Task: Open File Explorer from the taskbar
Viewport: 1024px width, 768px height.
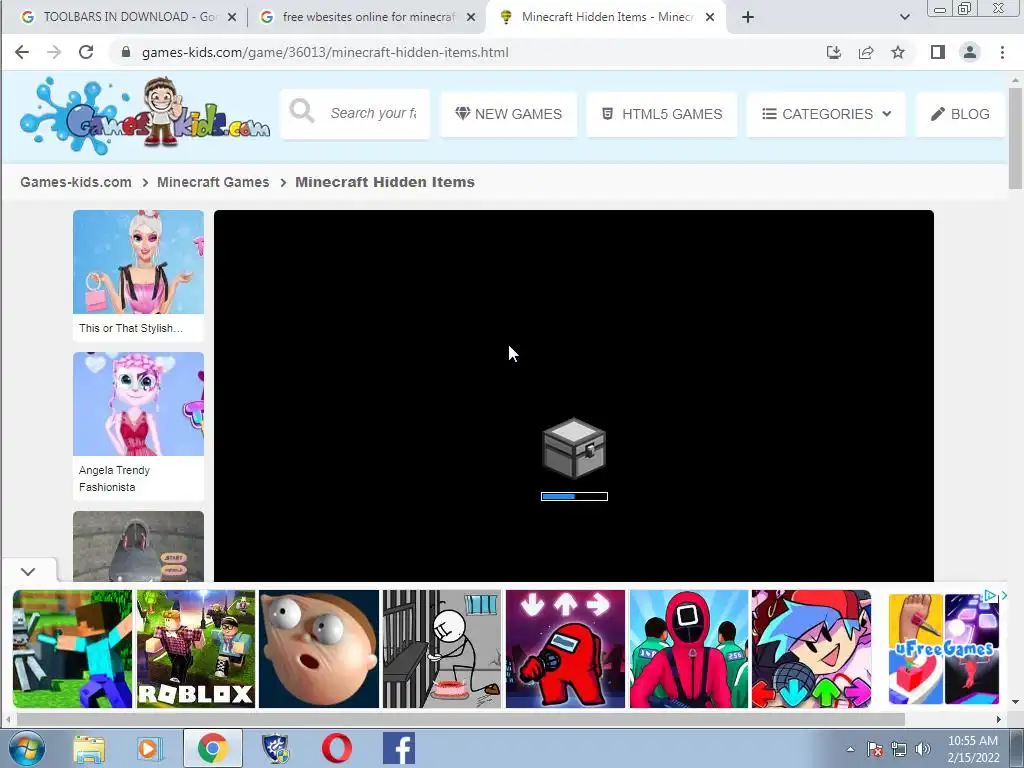Action: click(89, 749)
